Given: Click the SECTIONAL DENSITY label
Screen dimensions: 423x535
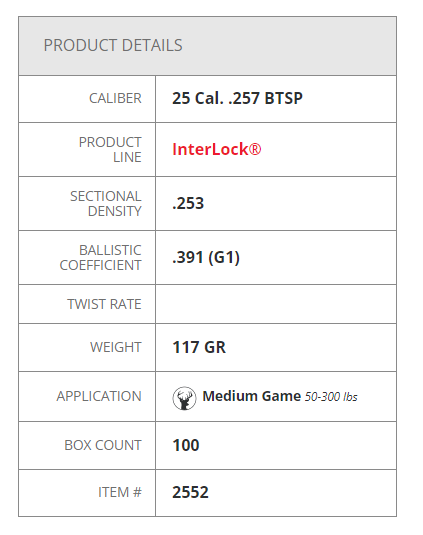Looking at the screenshot, I should (106, 204).
